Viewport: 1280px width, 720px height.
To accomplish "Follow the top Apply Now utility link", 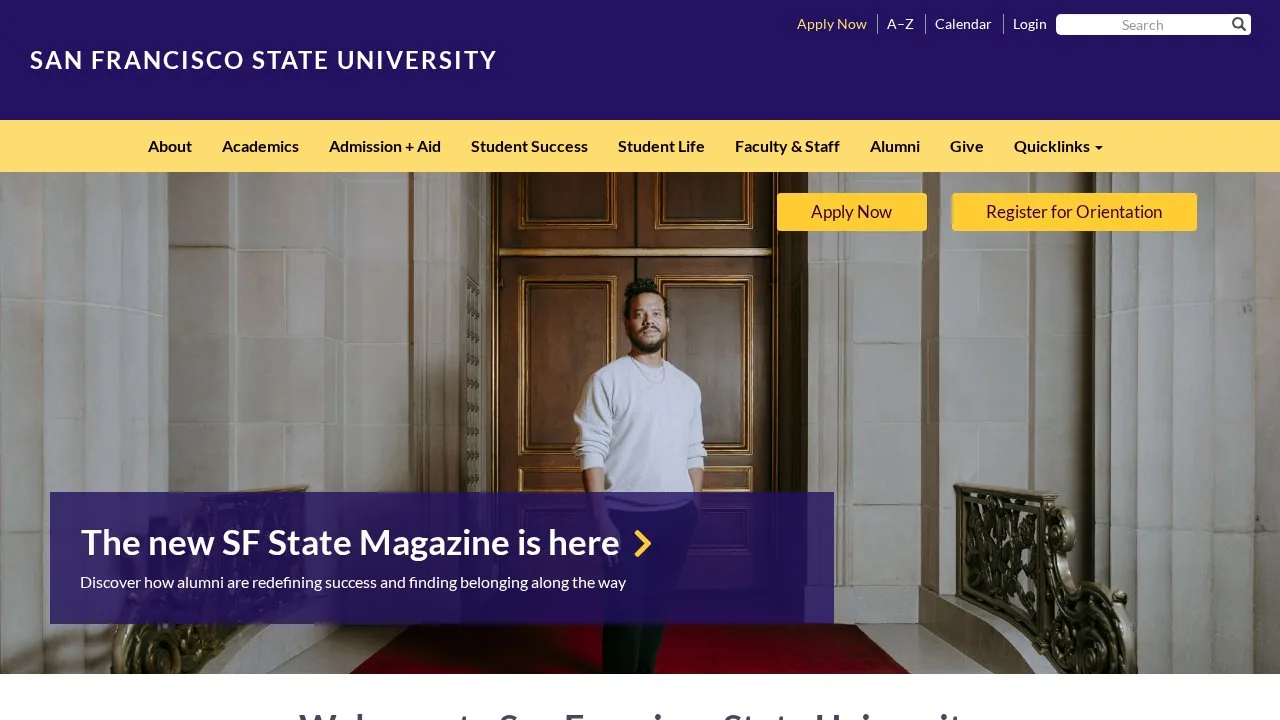I will click(832, 24).
